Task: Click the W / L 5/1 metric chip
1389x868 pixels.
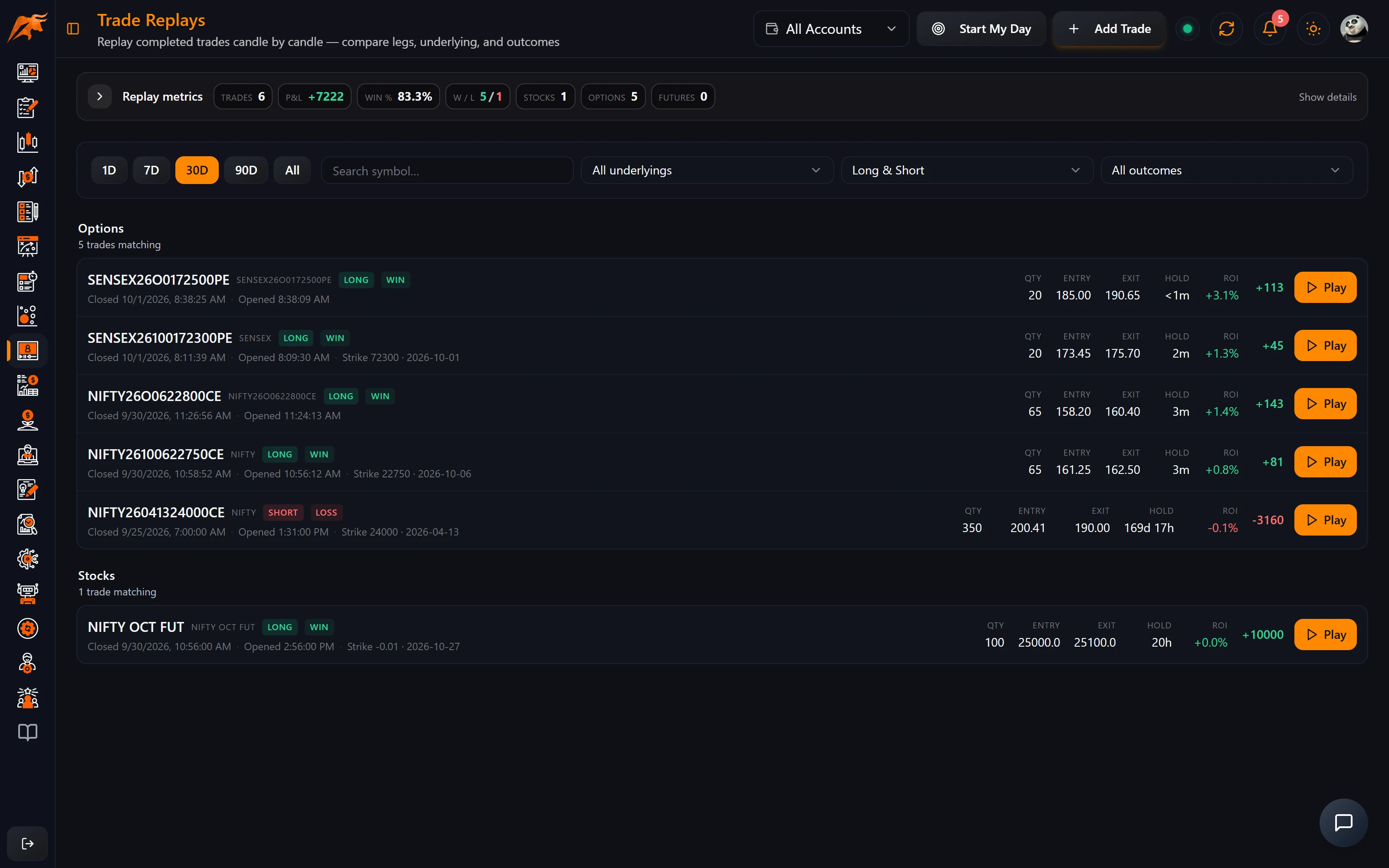Action: click(477, 96)
